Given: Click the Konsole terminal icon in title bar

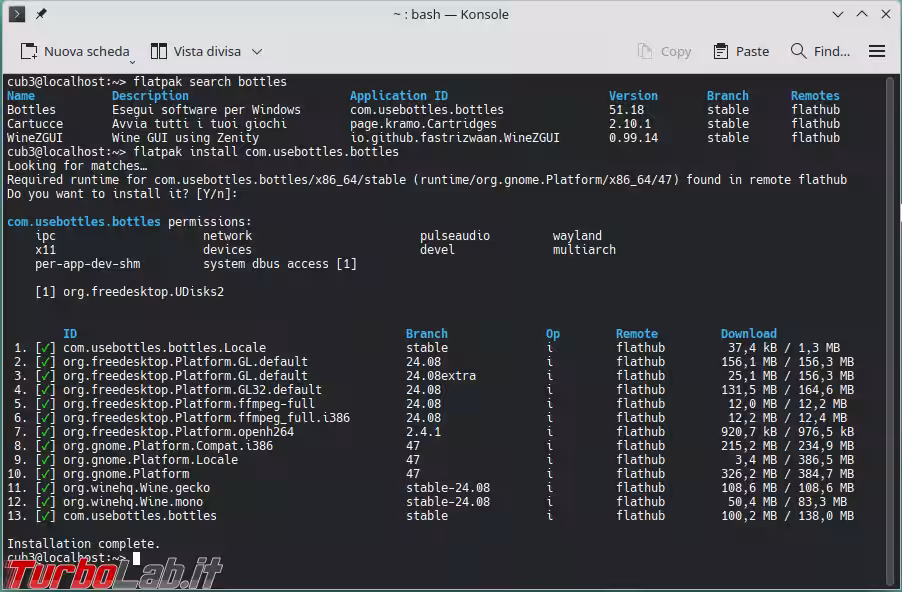Looking at the screenshot, I should point(17,14).
